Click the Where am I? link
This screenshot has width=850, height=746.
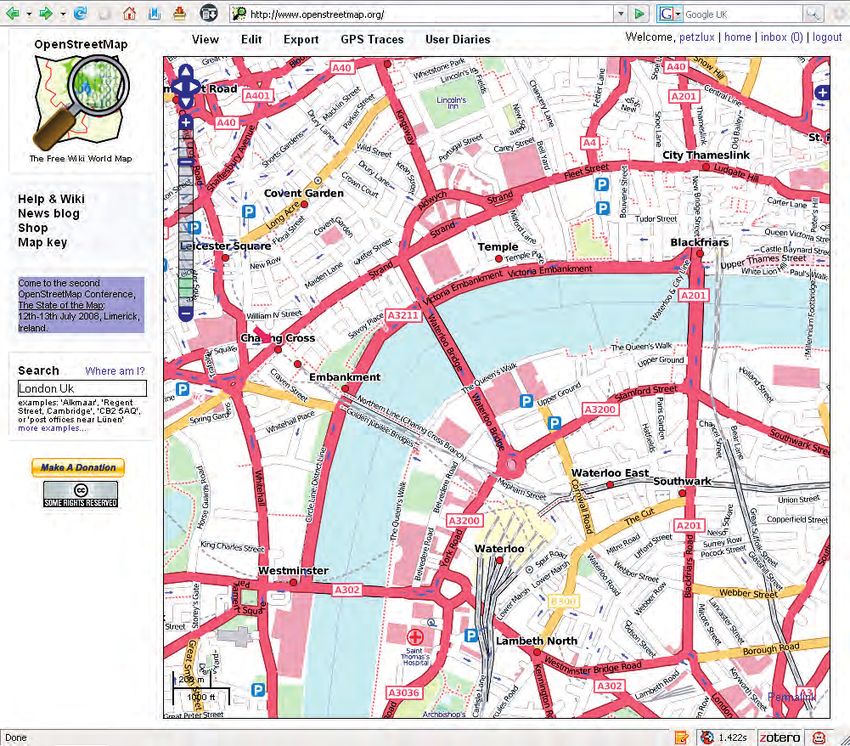(115, 371)
